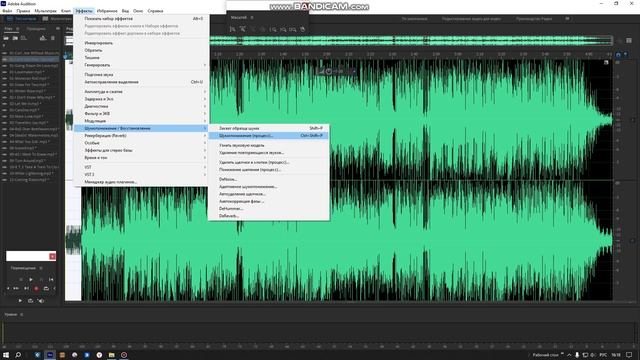Screen dimensions: 640x360
Task: Choose Шумоподавление (процесс)... in the submenu
Action: click(x=269, y=136)
